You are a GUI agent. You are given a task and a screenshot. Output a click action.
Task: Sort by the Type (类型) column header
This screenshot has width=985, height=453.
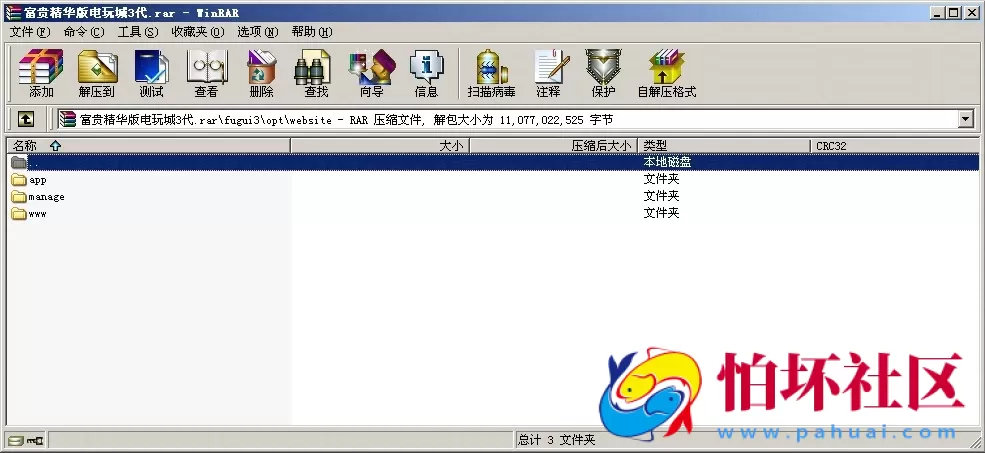pyautogui.click(x=724, y=146)
